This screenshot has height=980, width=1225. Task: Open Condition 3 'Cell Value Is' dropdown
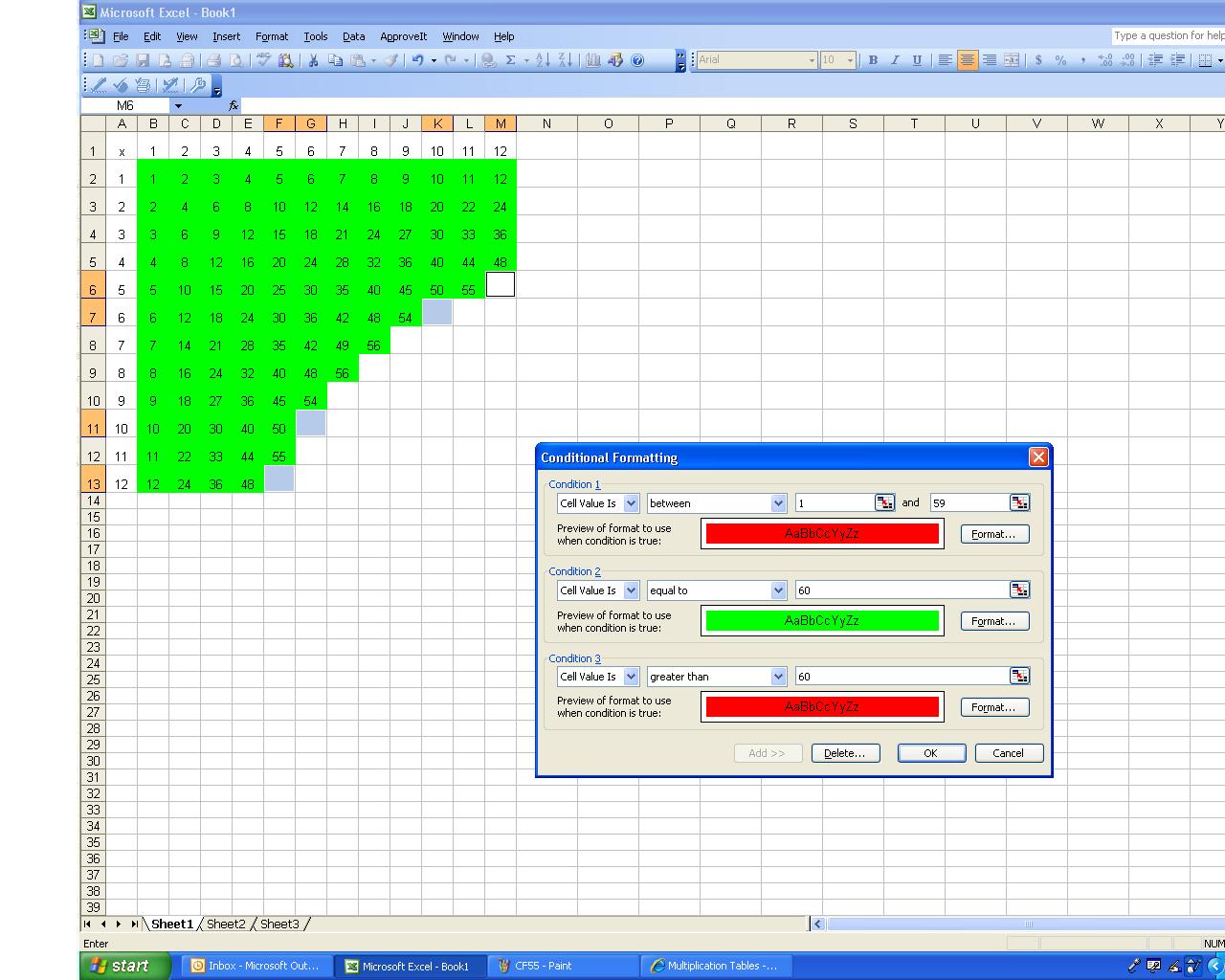point(631,677)
